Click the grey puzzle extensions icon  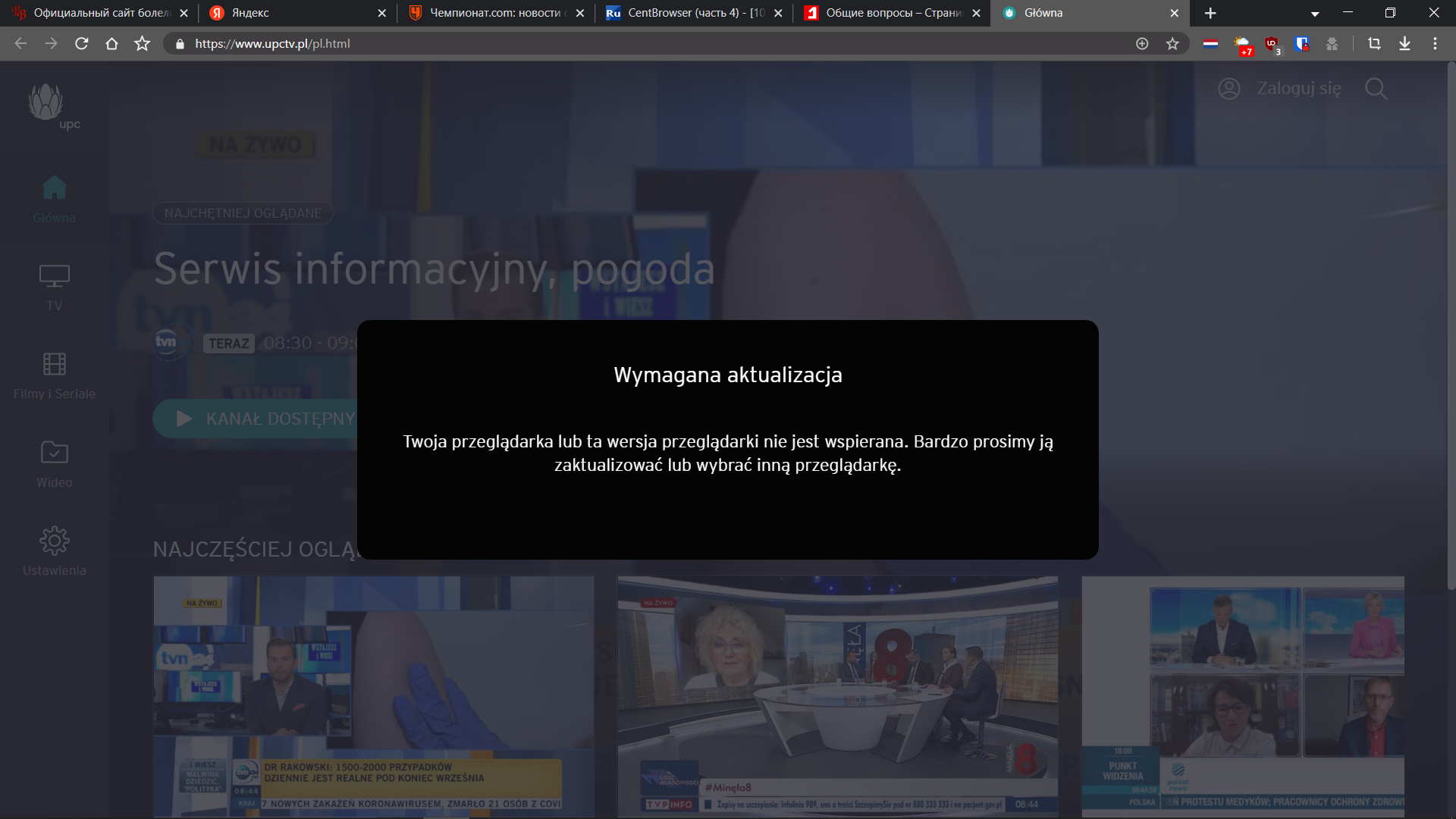pos(1332,44)
